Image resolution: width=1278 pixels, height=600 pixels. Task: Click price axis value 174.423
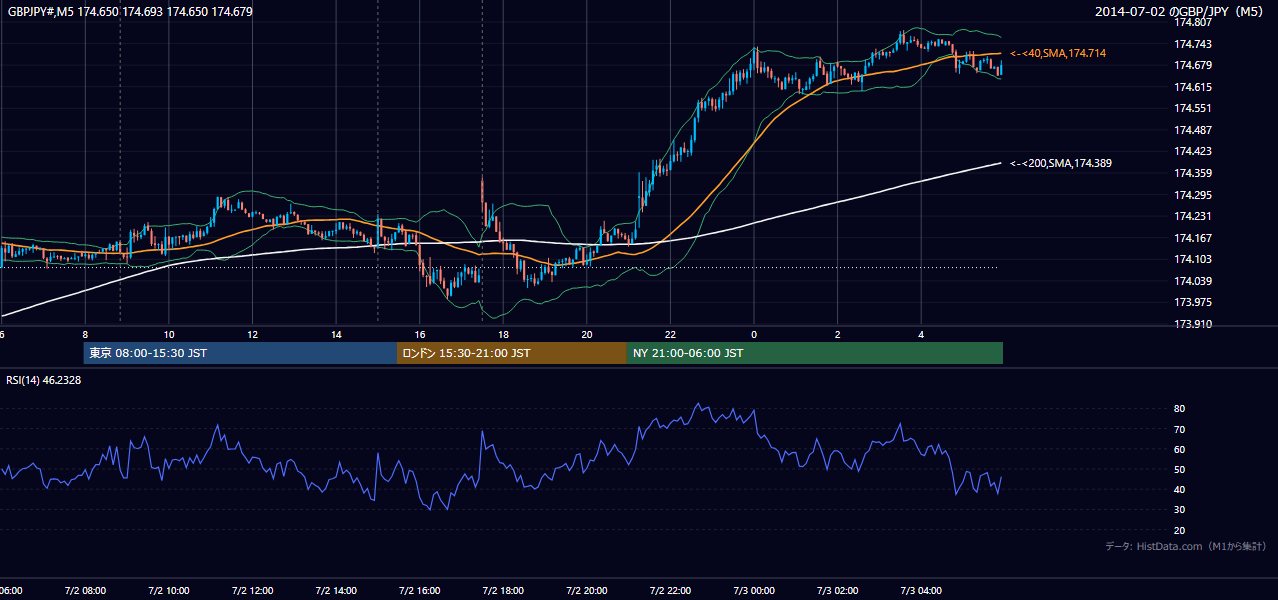coord(1192,152)
